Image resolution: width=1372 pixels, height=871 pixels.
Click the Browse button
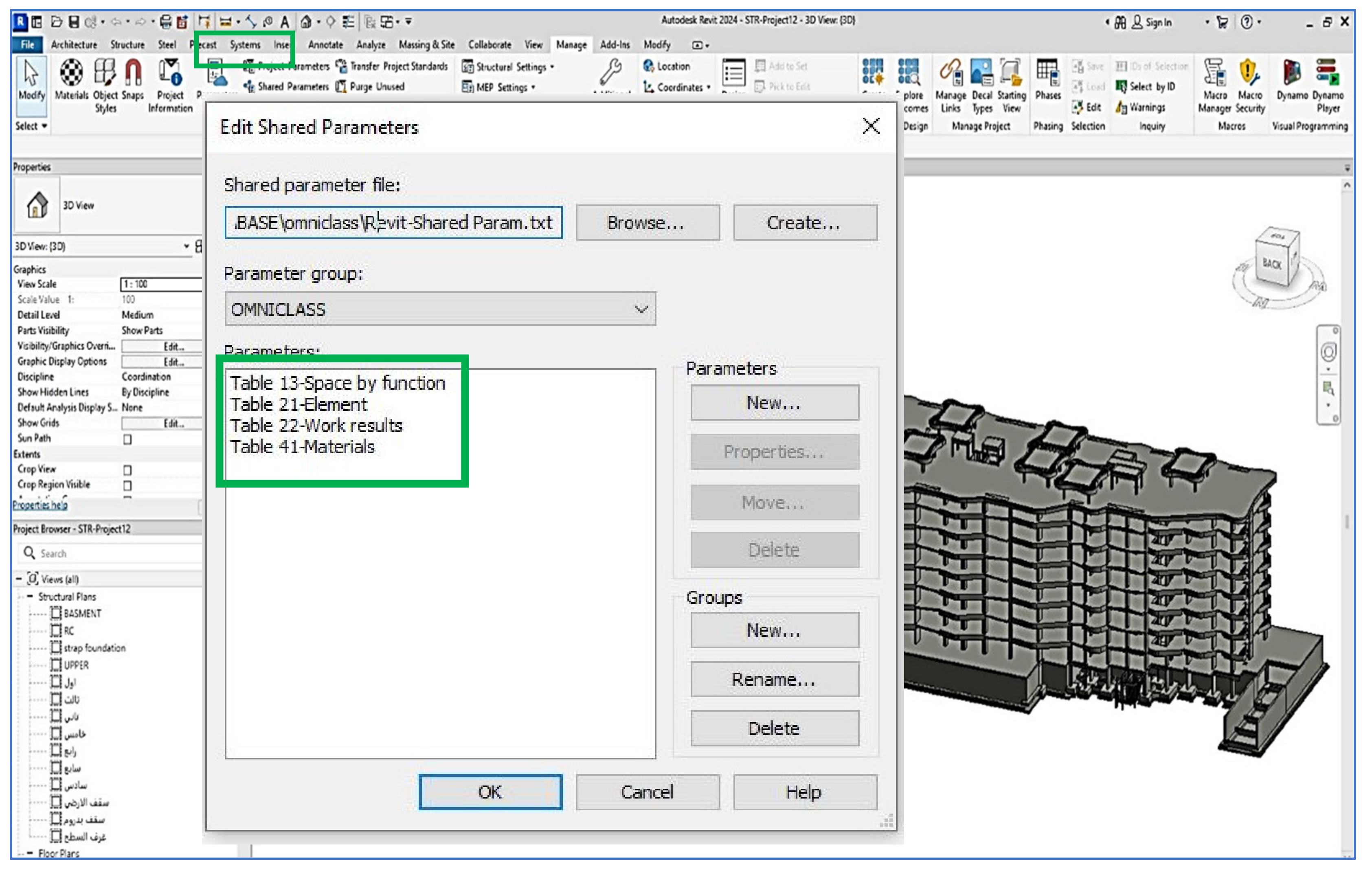647,223
